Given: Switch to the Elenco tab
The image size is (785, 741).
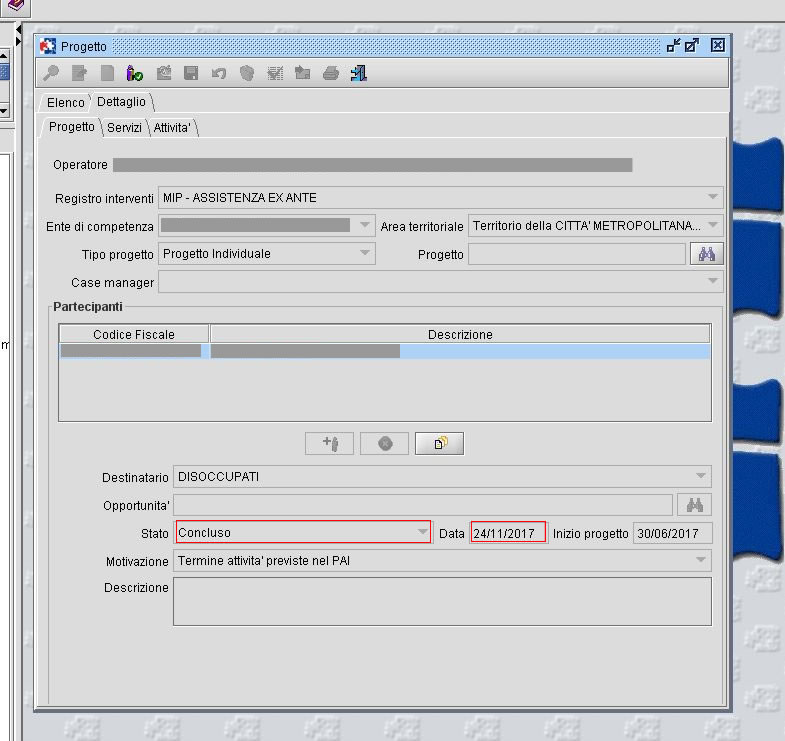Looking at the screenshot, I should [x=66, y=103].
